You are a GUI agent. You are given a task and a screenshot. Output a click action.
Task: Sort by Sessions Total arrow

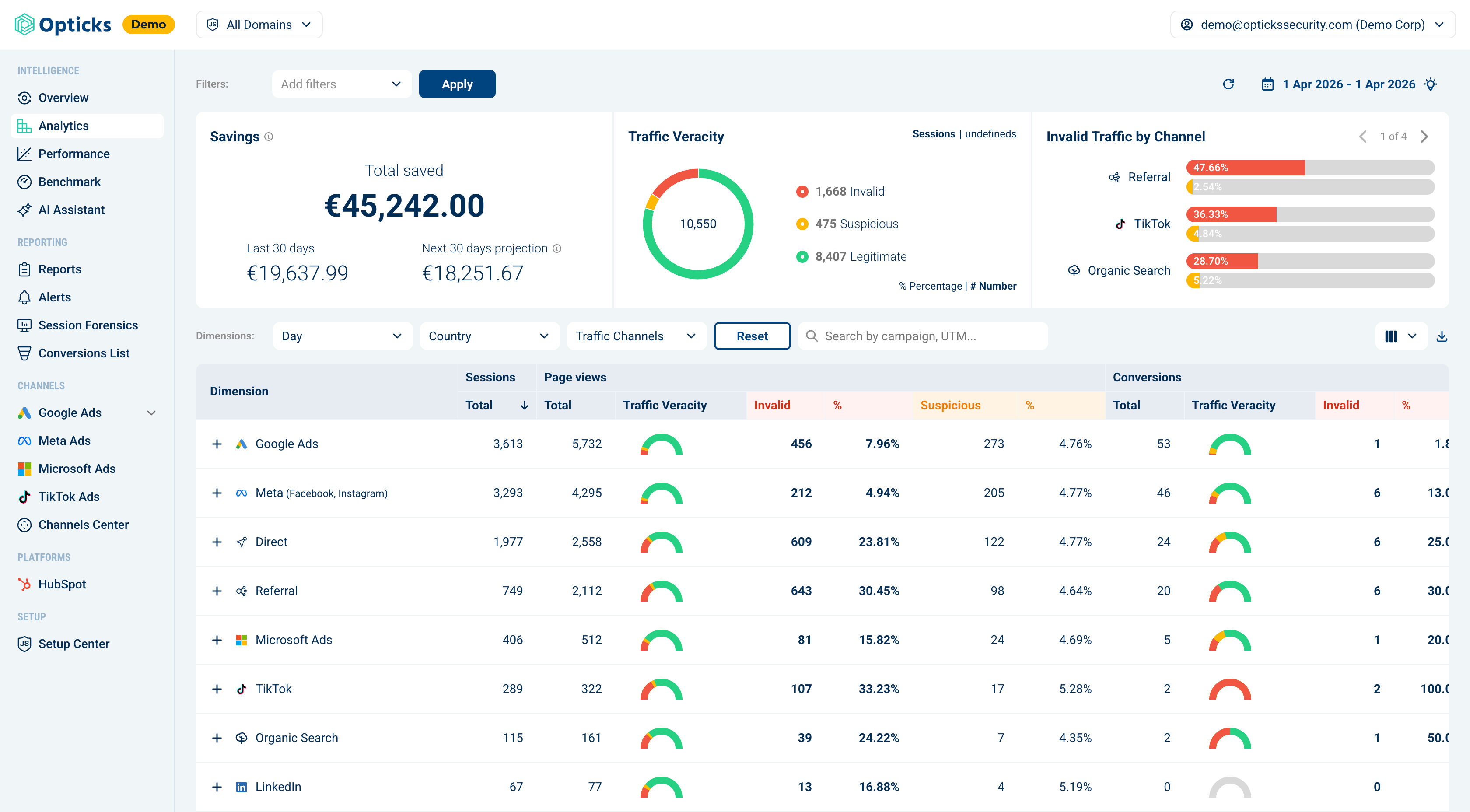pyautogui.click(x=524, y=405)
